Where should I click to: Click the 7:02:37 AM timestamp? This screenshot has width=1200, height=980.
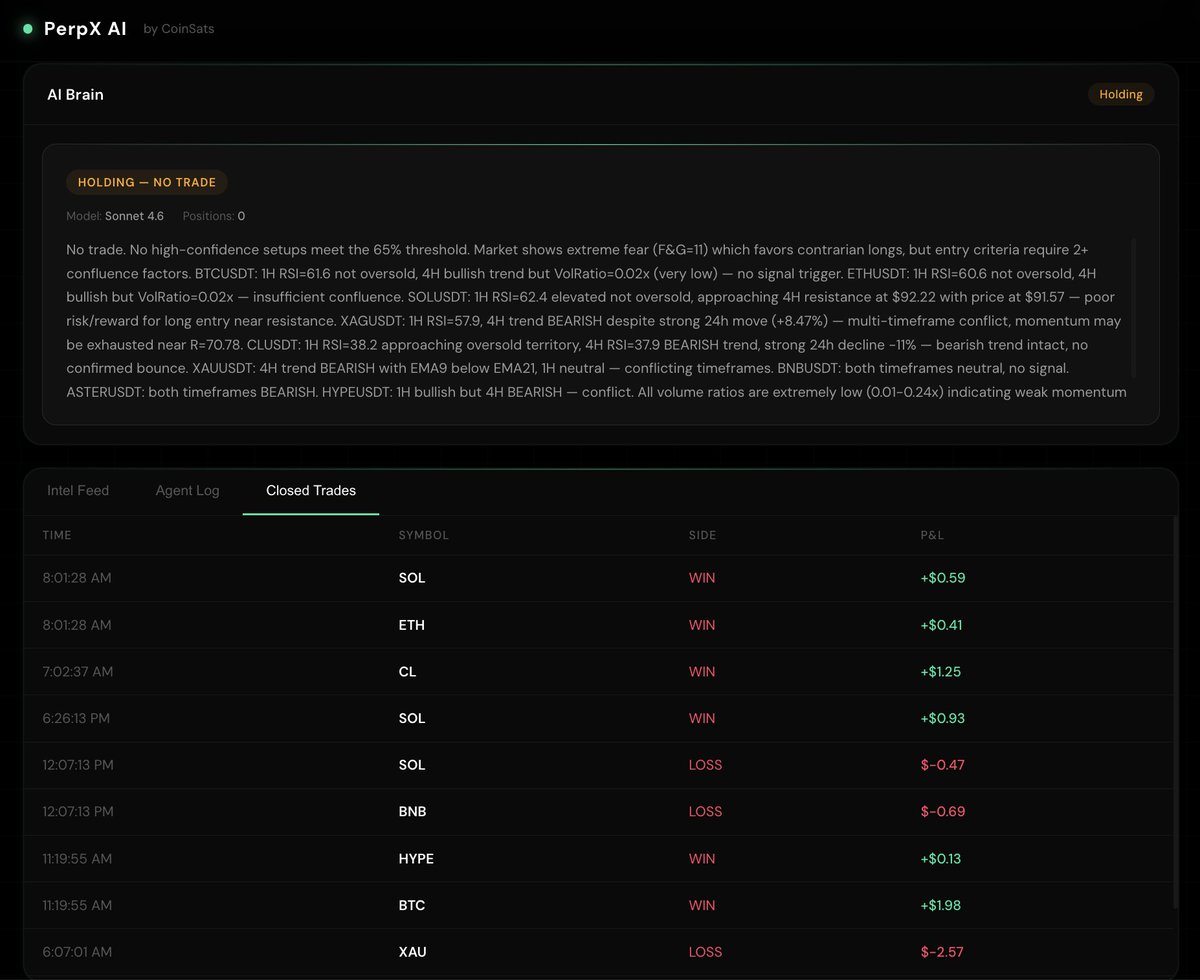coord(78,671)
